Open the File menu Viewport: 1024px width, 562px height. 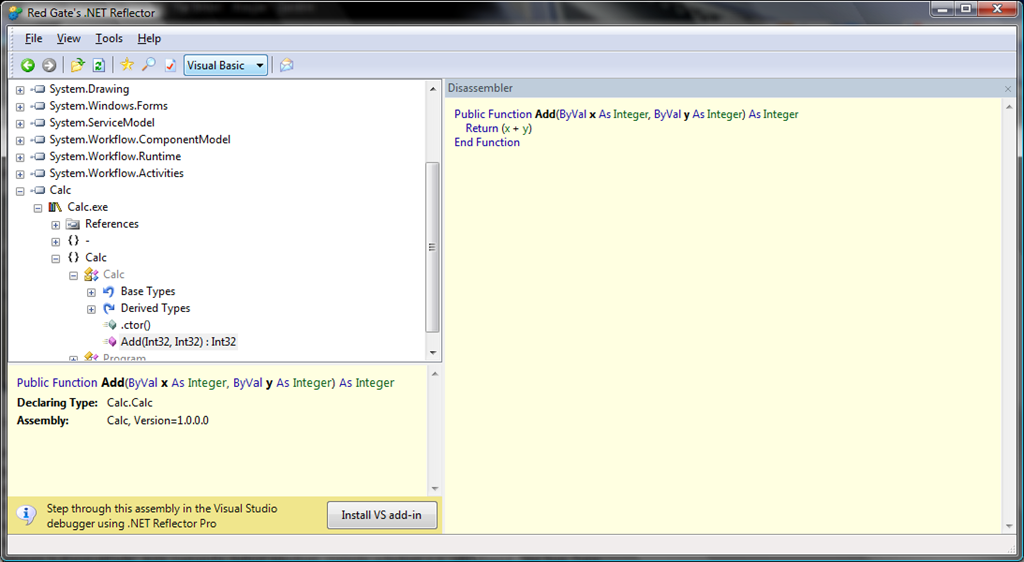[x=33, y=39]
